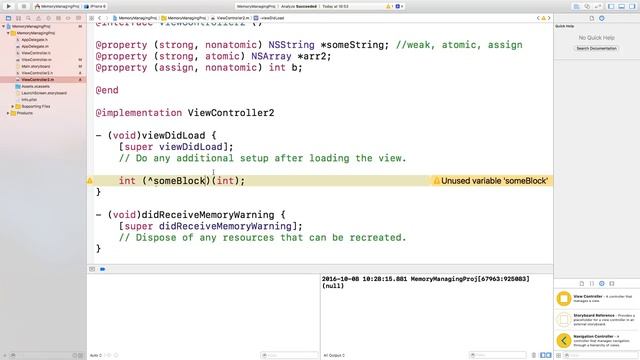
Task: Show the Symbol navigator tab
Action: pos(18,18)
